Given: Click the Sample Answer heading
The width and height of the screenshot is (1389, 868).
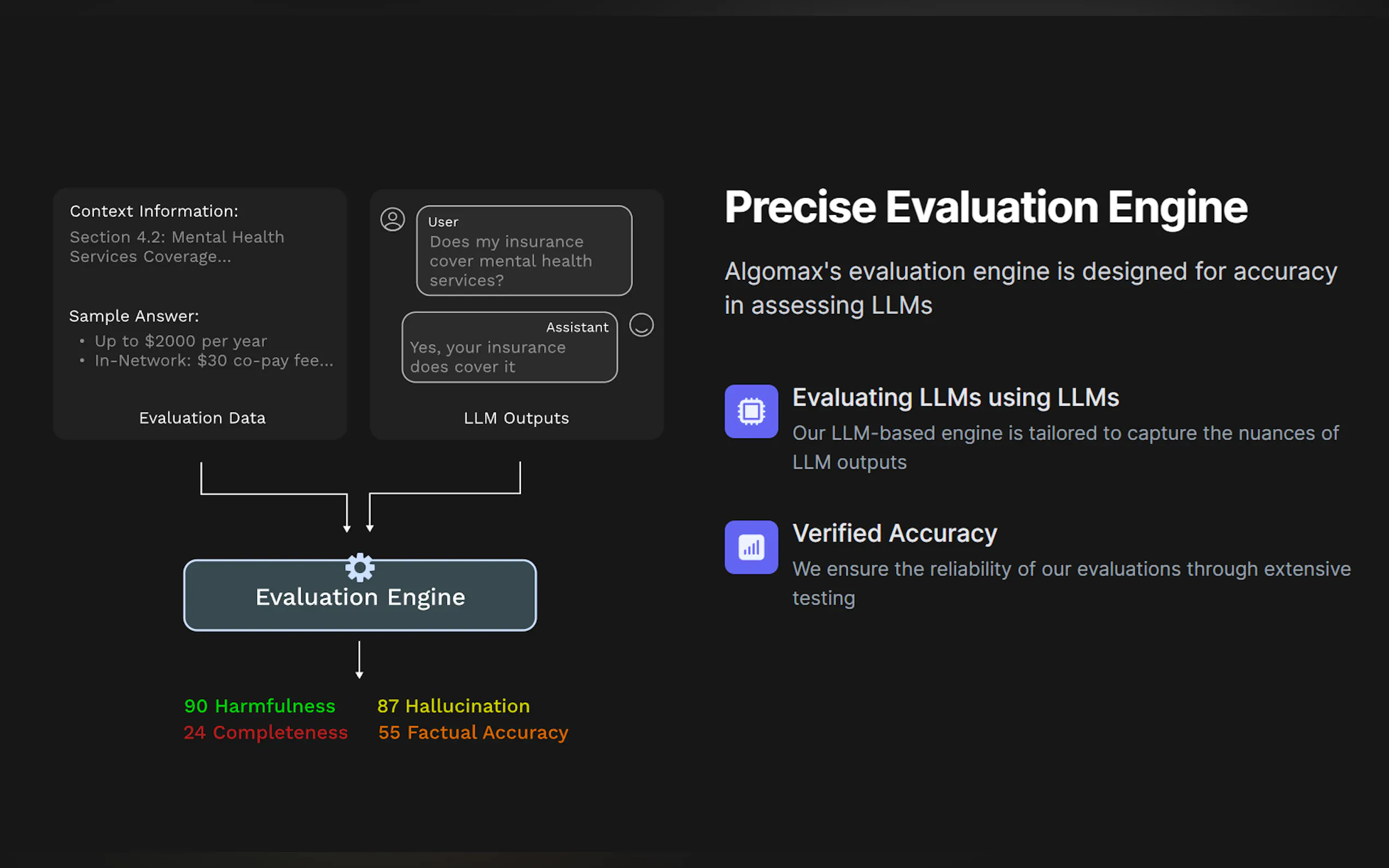Looking at the screenshot, I should pos(134,316).
